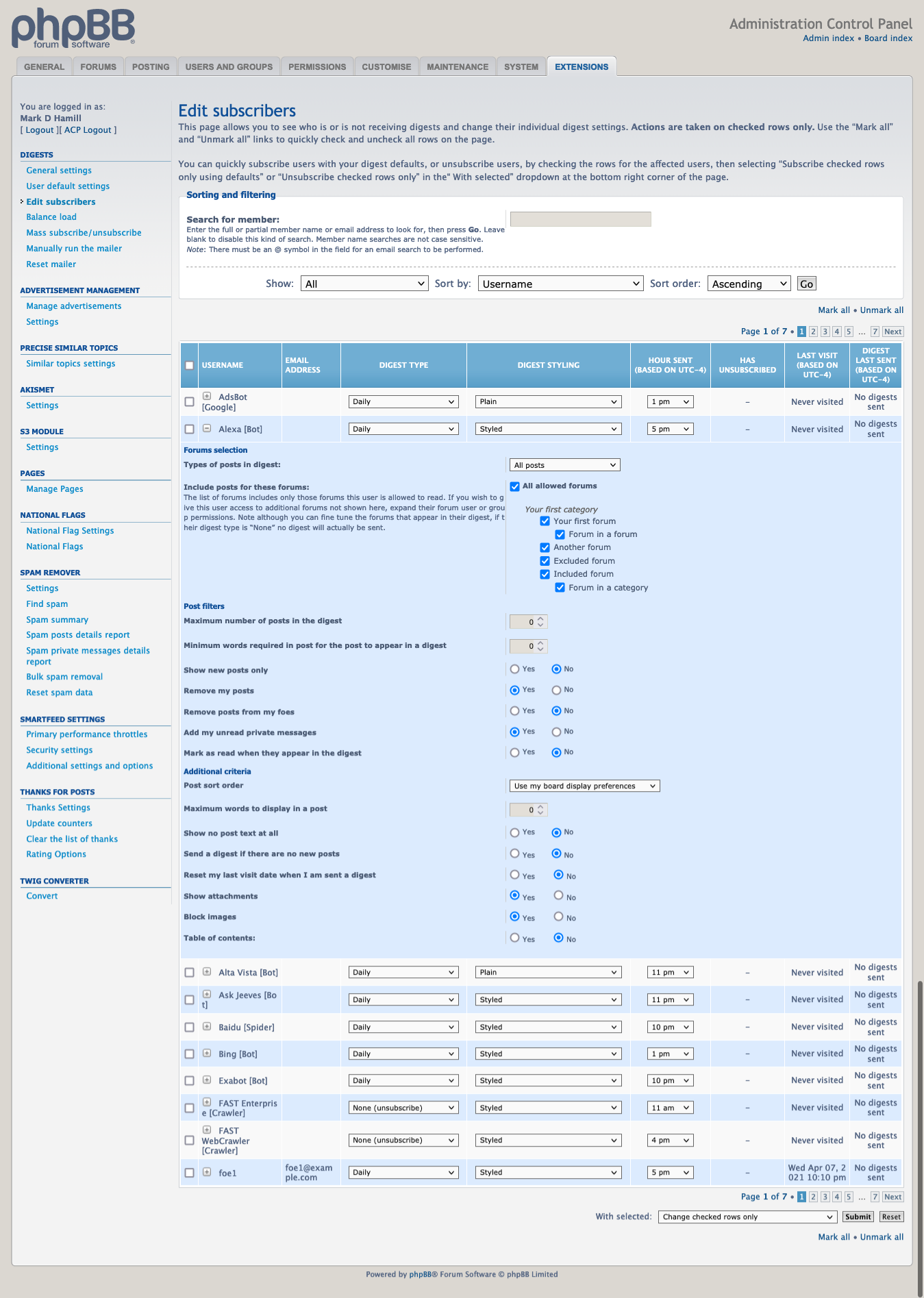Screen dimensions: 924x1298
Task: Collapse the Alexa [Bot] row details
Action: click(207, 429)
